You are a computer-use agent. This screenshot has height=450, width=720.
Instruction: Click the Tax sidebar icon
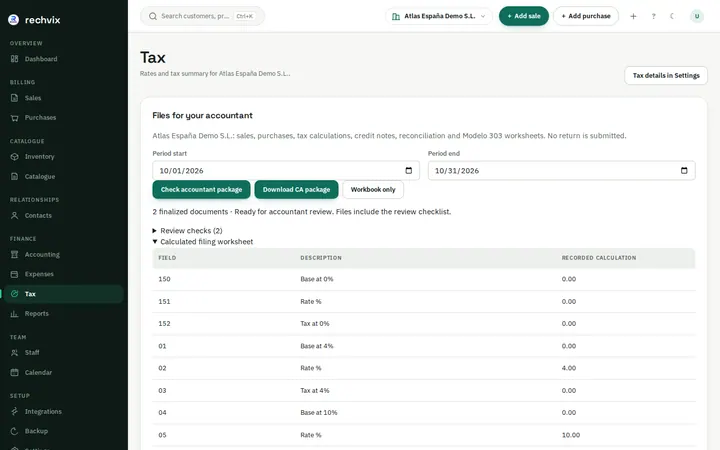15,294
